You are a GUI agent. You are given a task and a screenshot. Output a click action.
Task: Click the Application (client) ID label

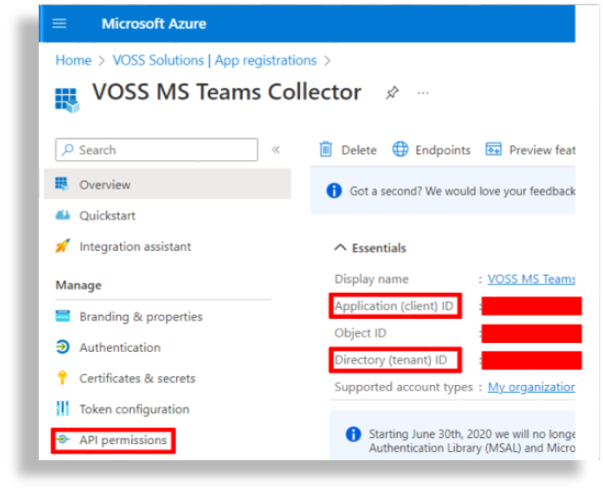pyautogui.click(x=394, y=306)
